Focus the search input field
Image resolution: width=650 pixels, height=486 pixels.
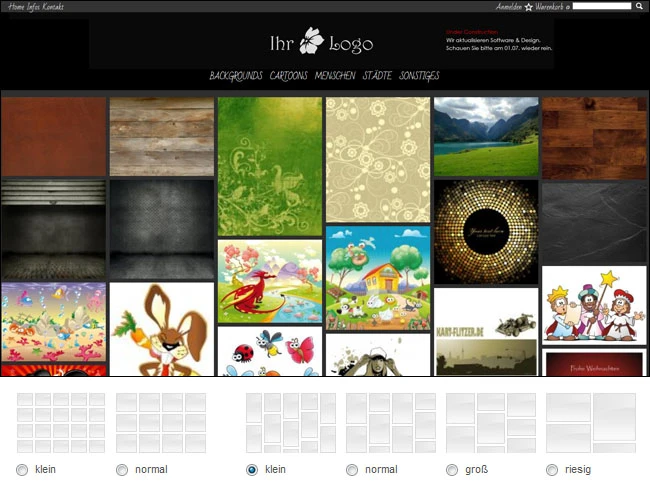tap(602, 6)
